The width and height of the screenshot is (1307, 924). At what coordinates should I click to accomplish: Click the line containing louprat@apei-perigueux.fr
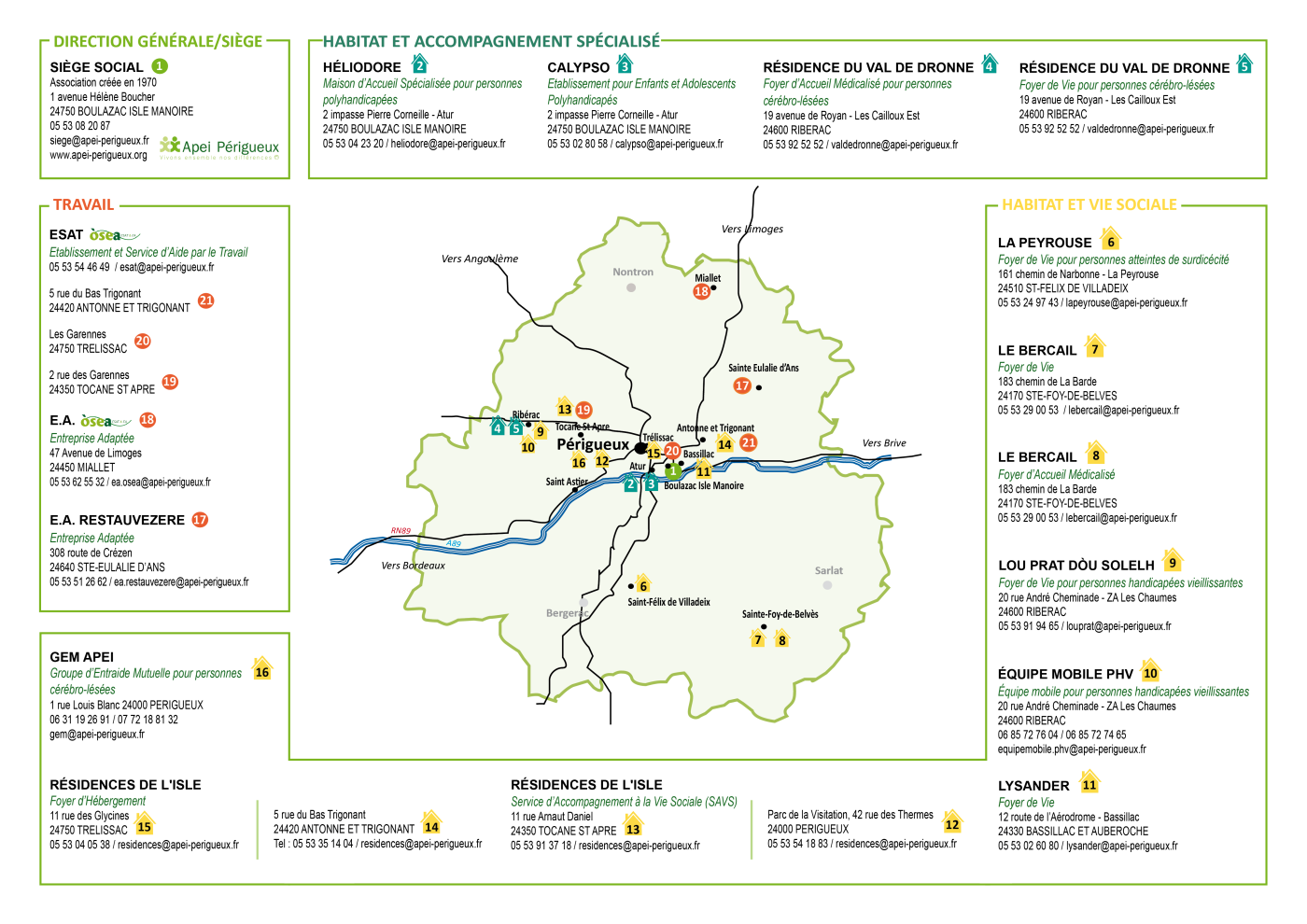tap(1085, 626)
